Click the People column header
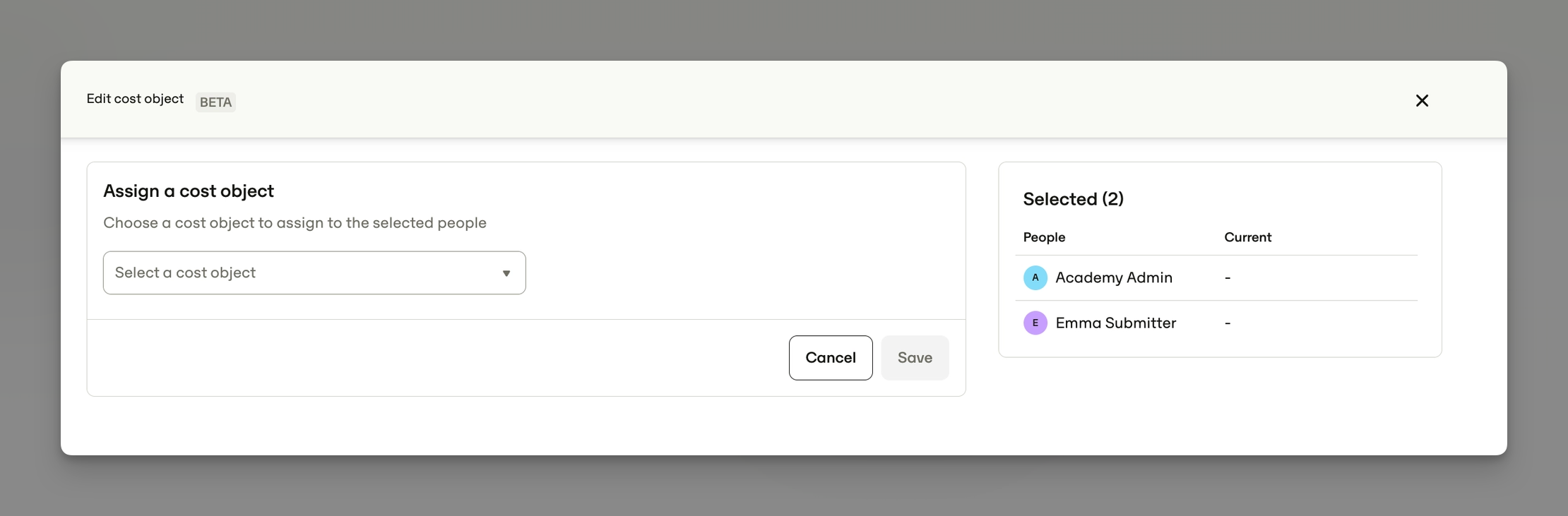The image size is (1568, 516). [x=1044, y=237]
